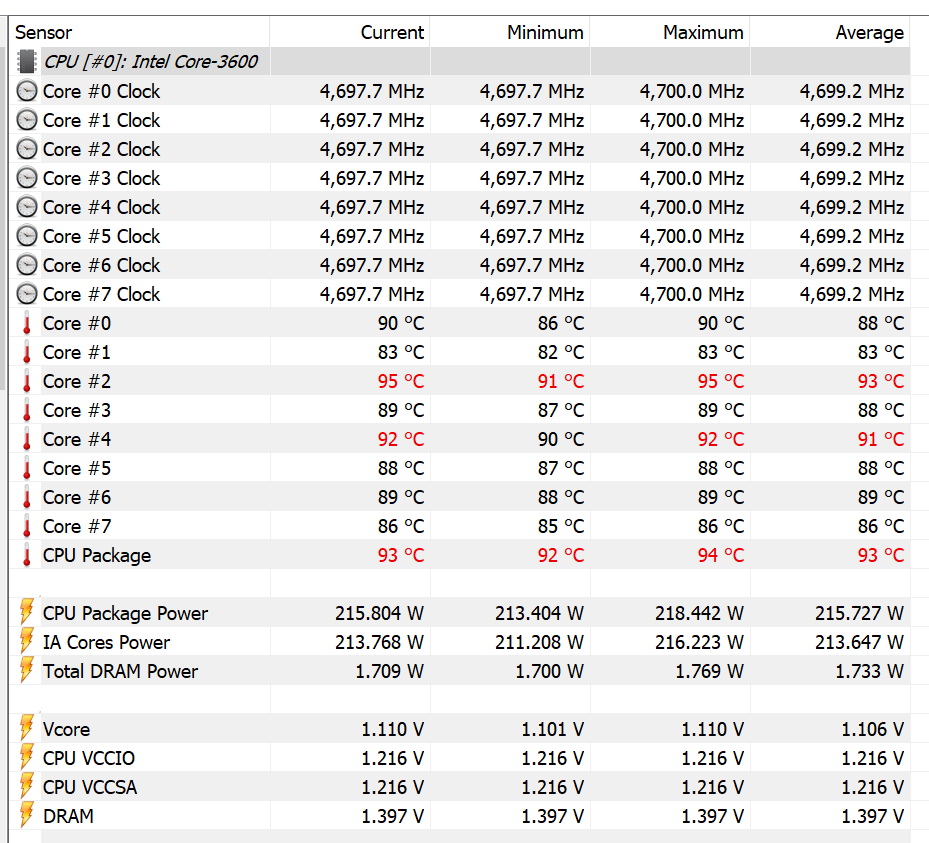Click the CPU chip icon beside Intel Core-3600

[x=26, y=62]
